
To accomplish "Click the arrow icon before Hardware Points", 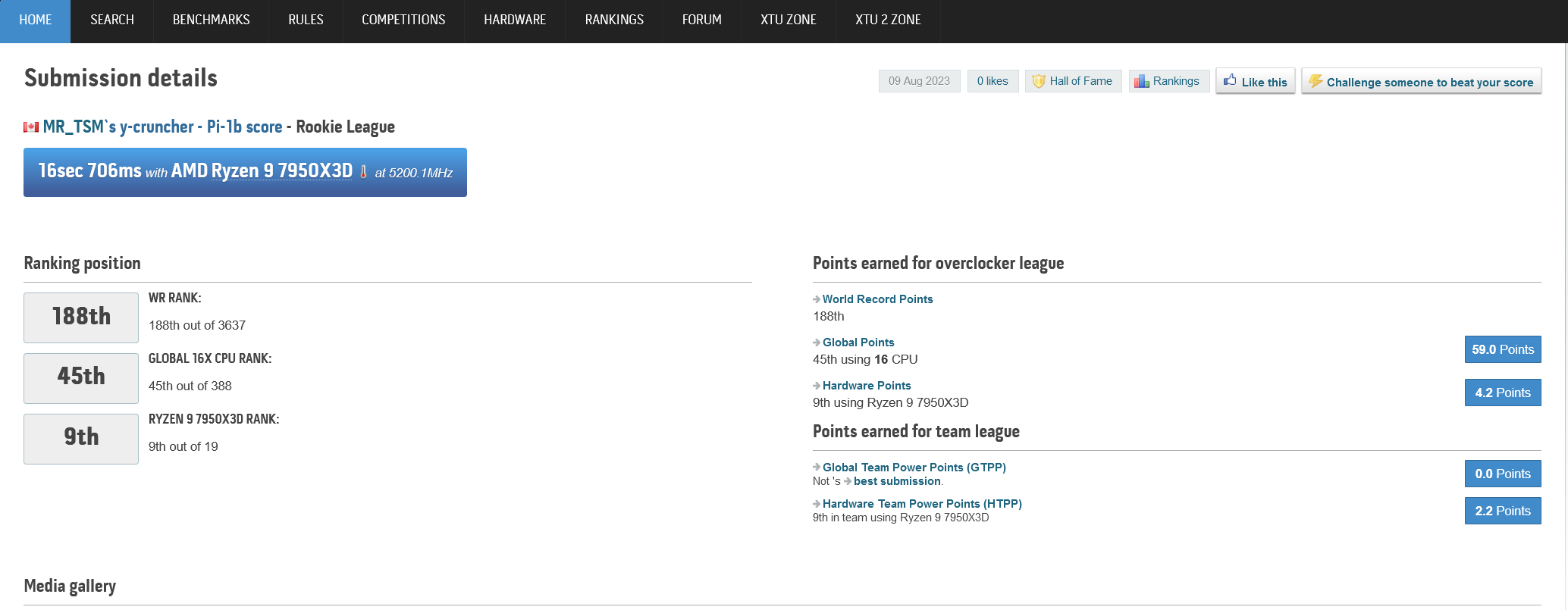I will 817,386.
